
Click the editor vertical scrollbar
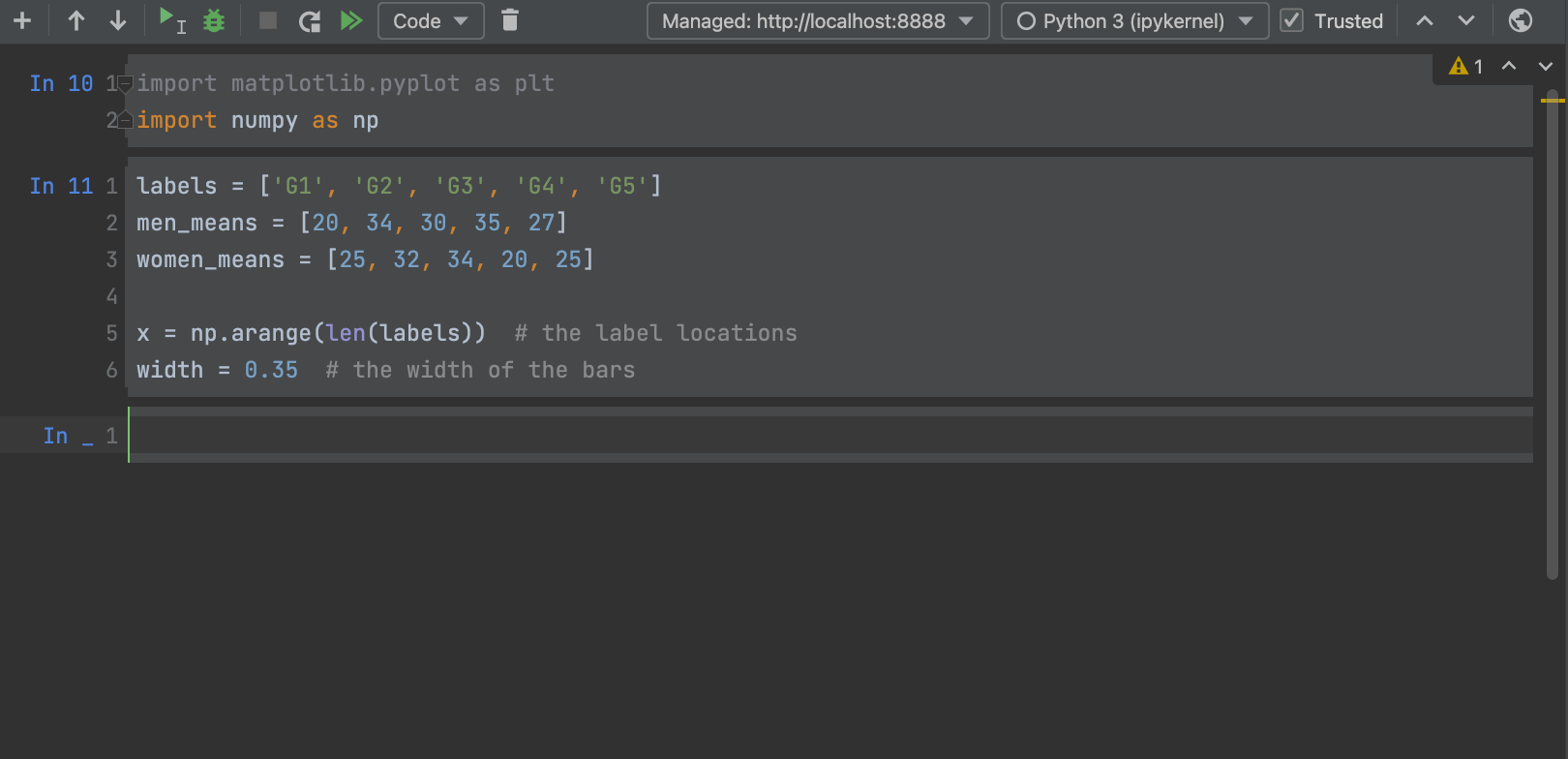point(1553,334)
